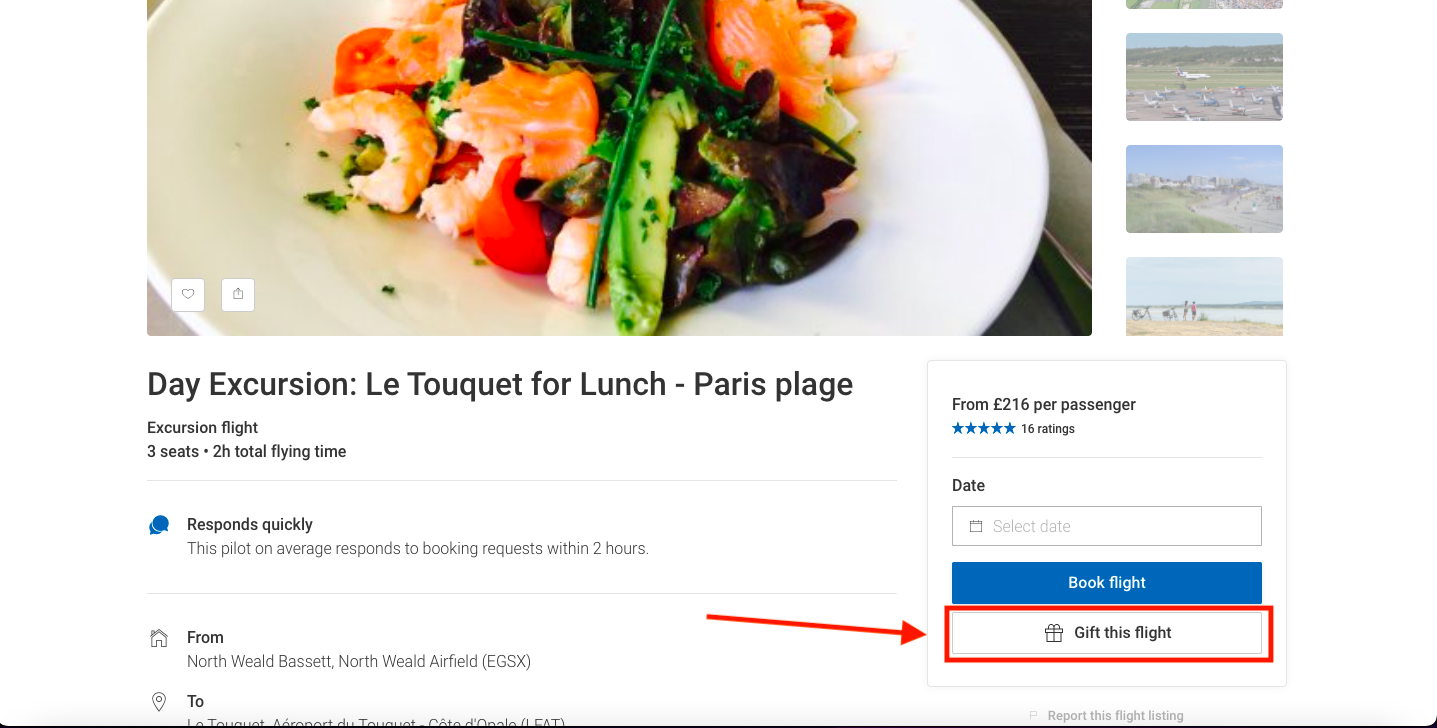Click the five-star rating
1437x728 pixels.
[983, 429]
